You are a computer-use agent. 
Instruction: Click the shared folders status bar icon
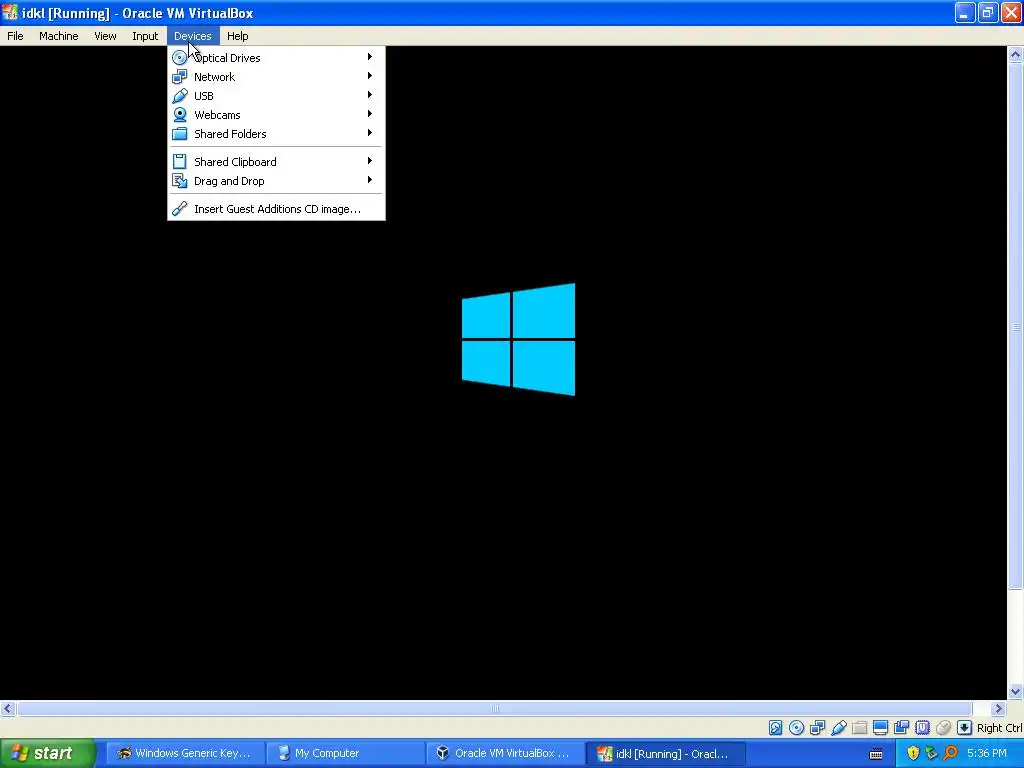859,728
